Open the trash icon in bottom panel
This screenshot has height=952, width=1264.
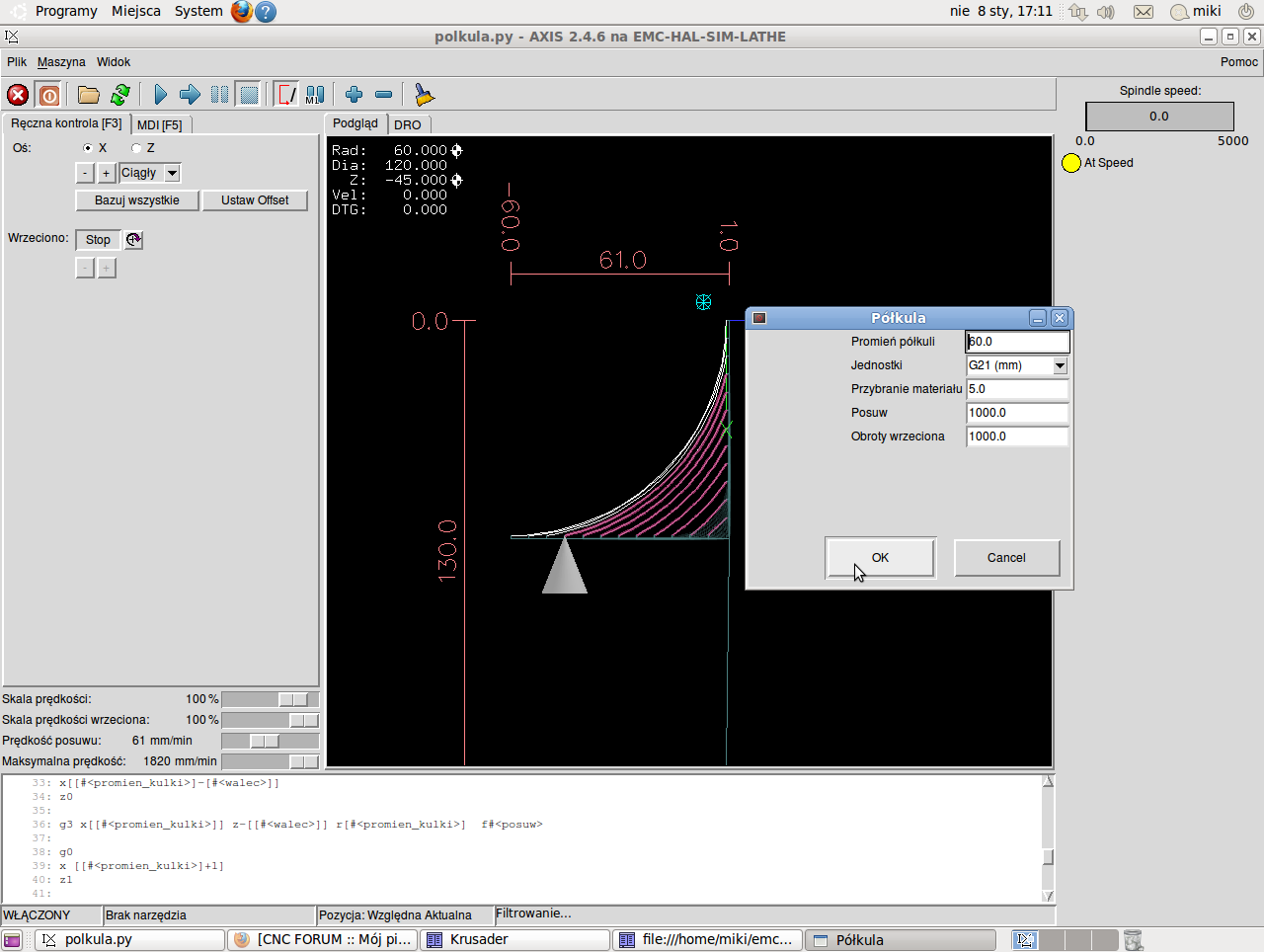(1134, 940)
